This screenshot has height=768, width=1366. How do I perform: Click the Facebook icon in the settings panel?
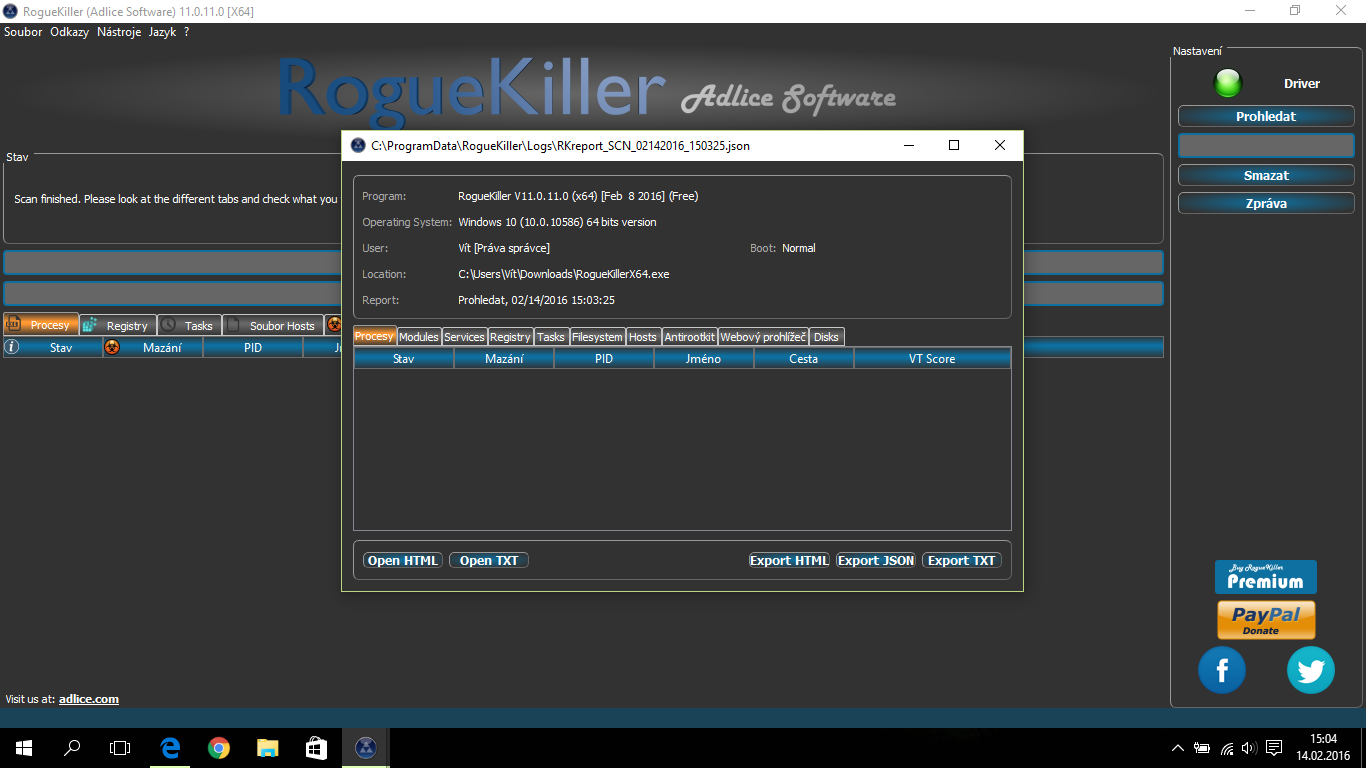[x=1222, y=670]
